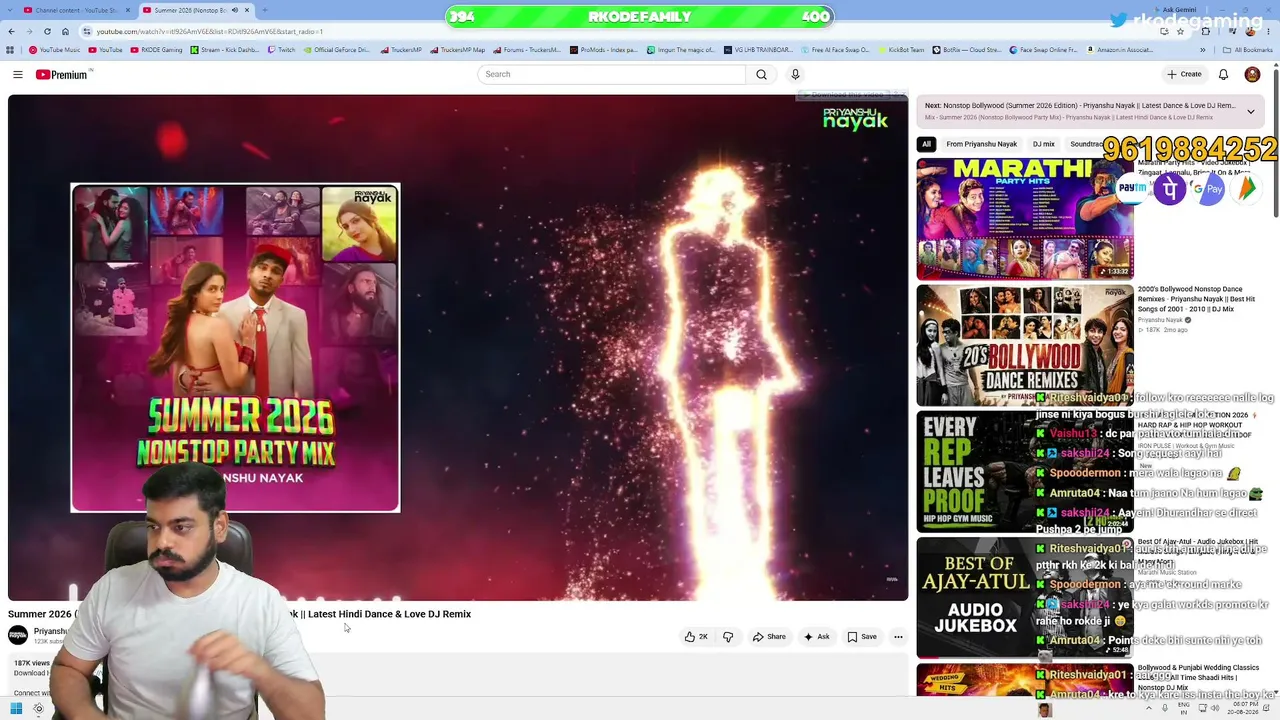This screenshot has height=720, width=1280.
Task: Open the Twitch bookmark
Action: 281,50
